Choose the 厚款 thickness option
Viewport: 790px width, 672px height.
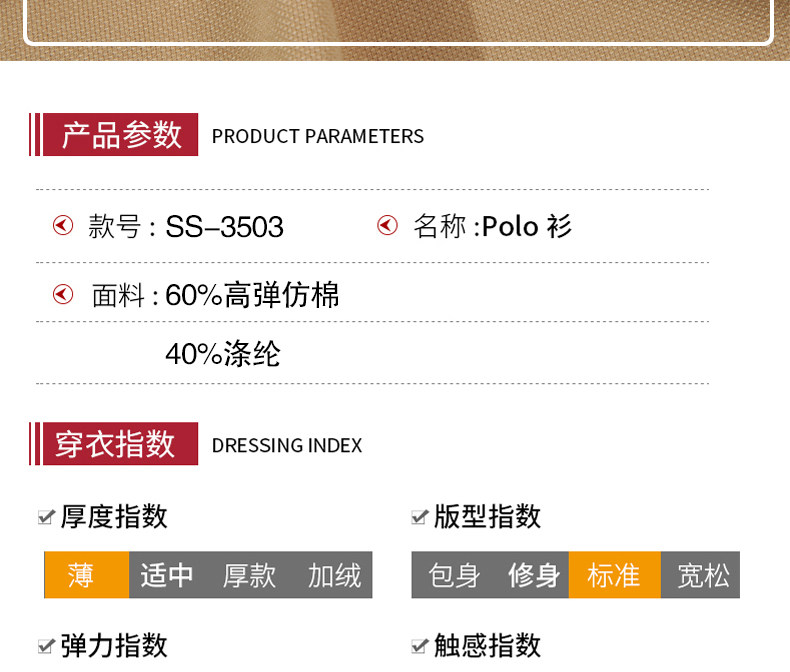tap(249, 575)
